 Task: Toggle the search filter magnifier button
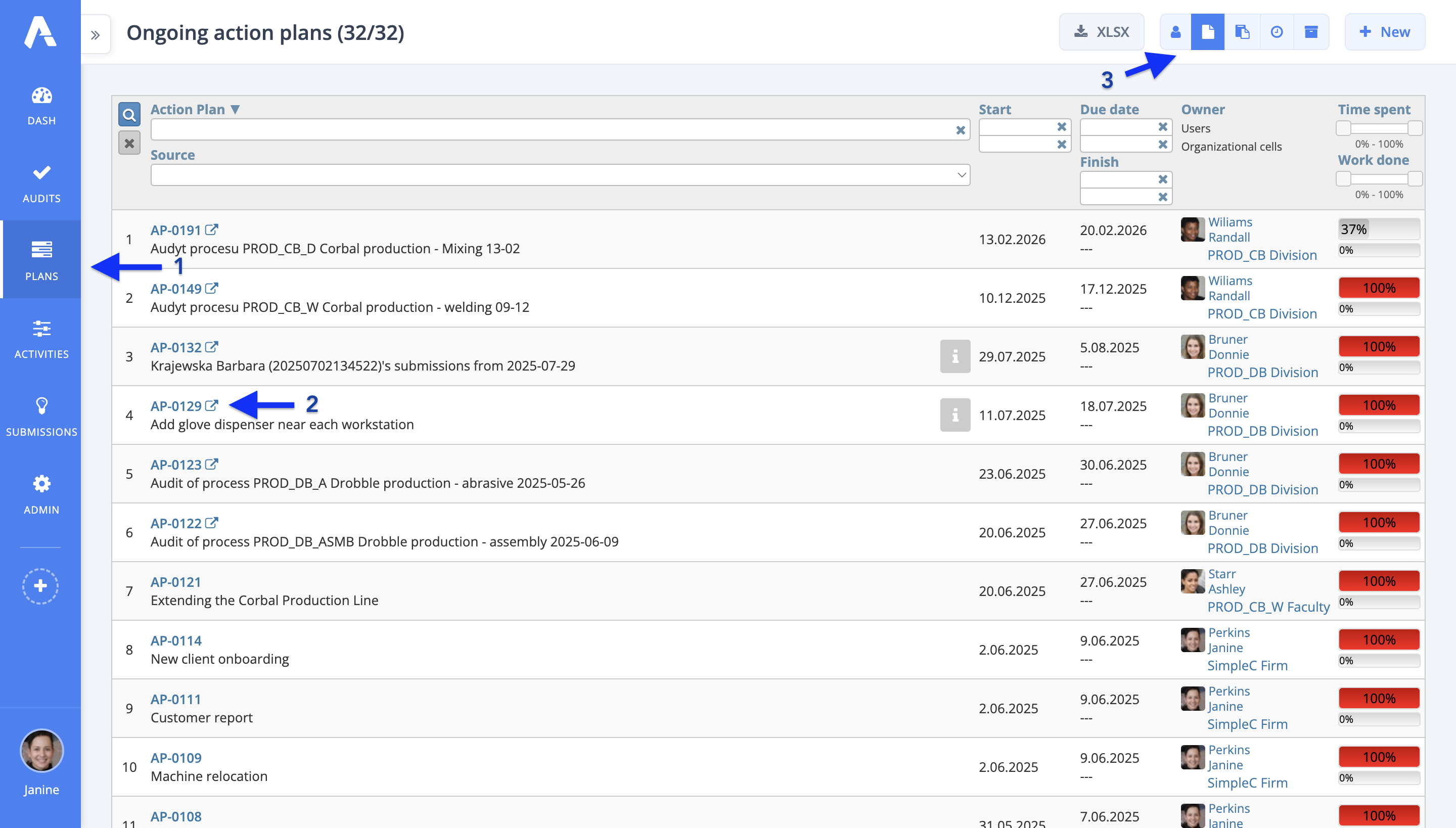pyautogui.click(x=129, y=114)
